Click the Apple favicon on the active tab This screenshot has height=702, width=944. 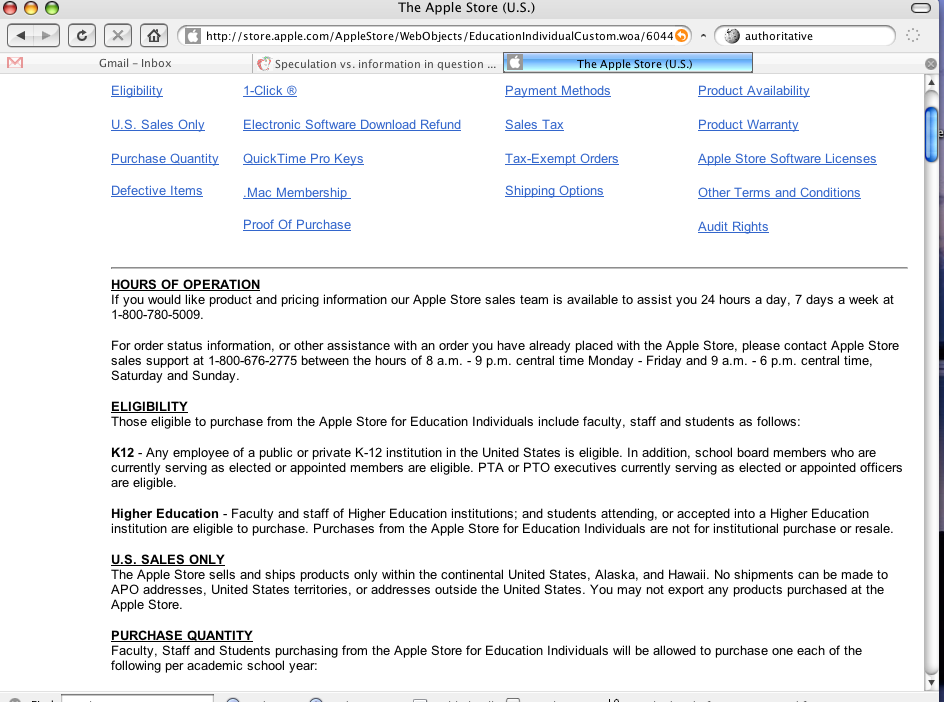tap(515, 62)
